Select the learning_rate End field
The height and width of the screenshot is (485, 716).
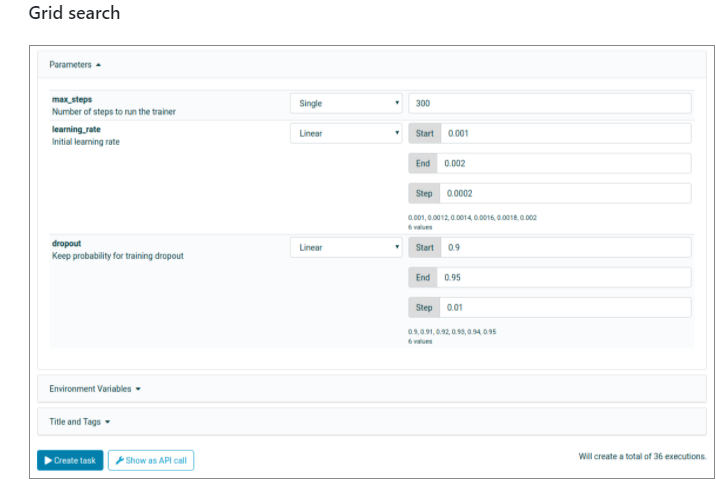[x=564, y=163]
